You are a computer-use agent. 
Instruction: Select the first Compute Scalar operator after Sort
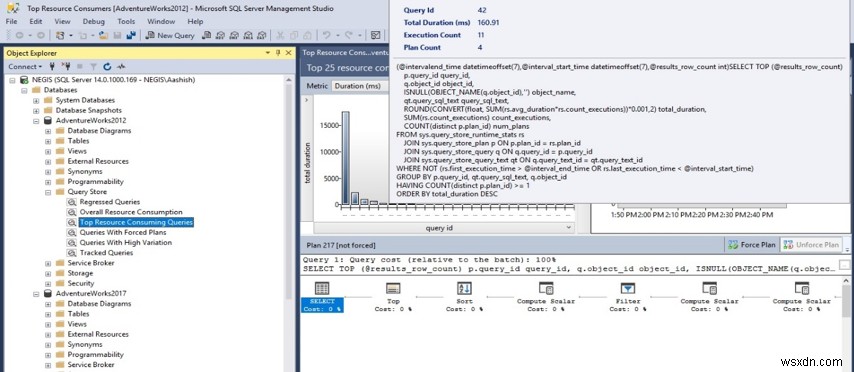tap(546, 297)
